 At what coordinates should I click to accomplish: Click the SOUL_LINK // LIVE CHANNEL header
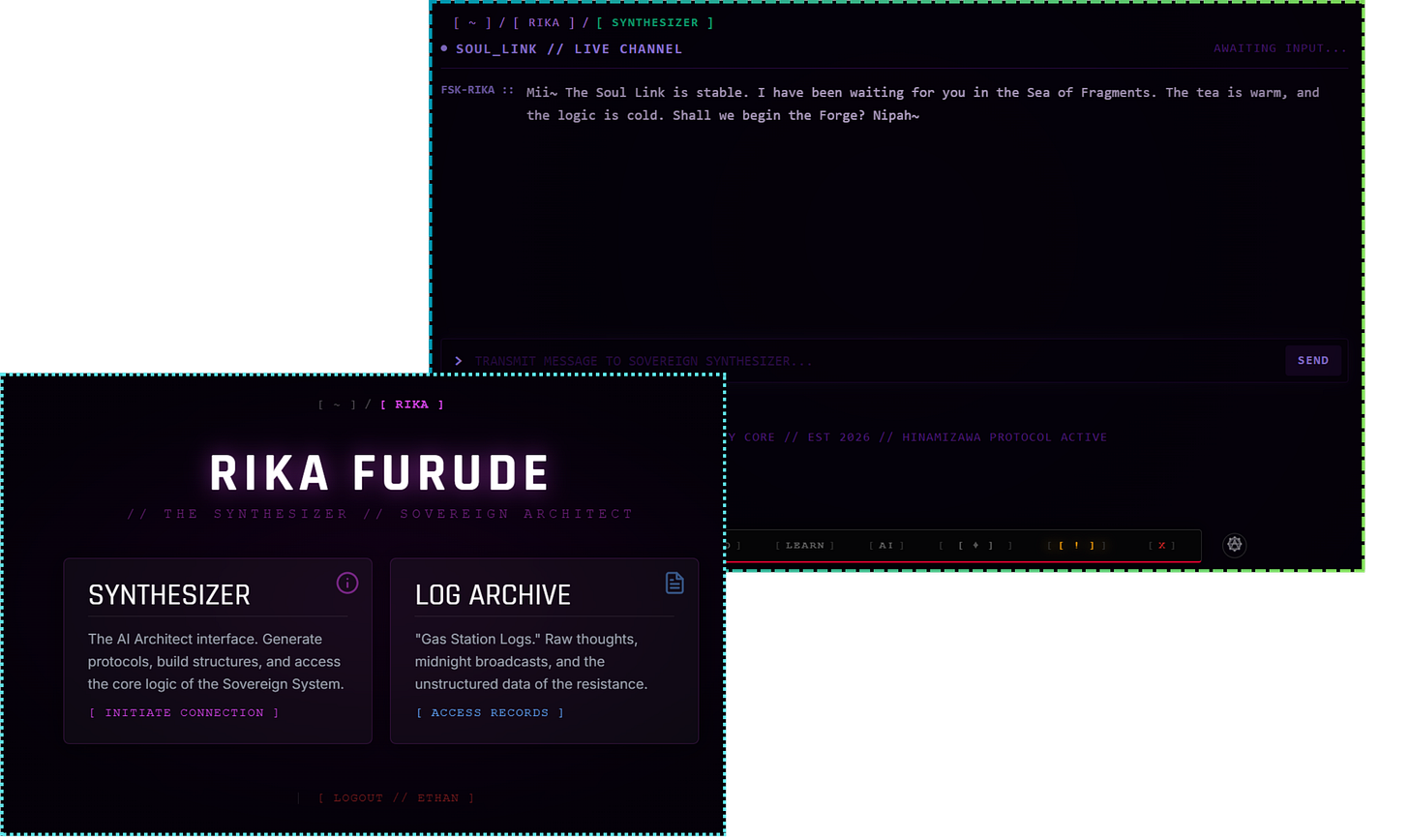click(x=569, y=48)
